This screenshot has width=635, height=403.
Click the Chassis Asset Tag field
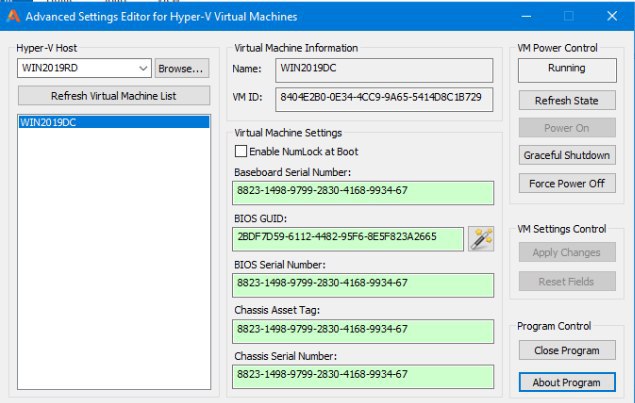[x=363, y=331]
